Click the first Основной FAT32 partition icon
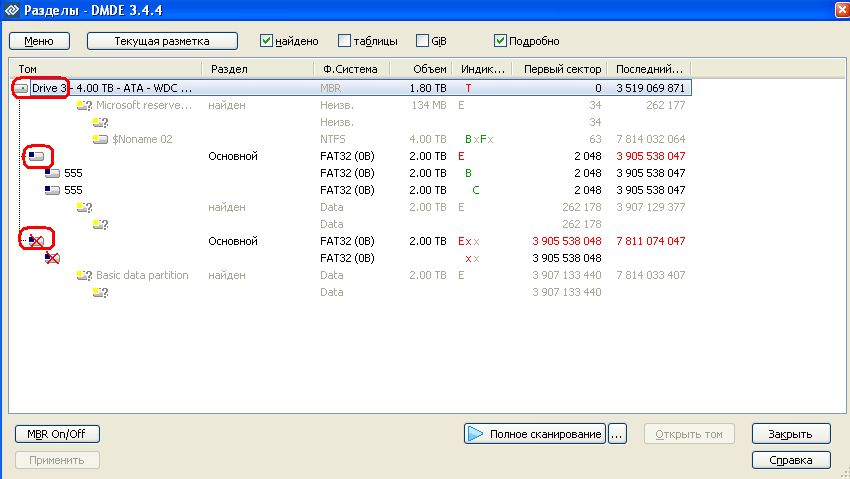The height and width of the screenshot is (479, 850). tap(36, 156)
